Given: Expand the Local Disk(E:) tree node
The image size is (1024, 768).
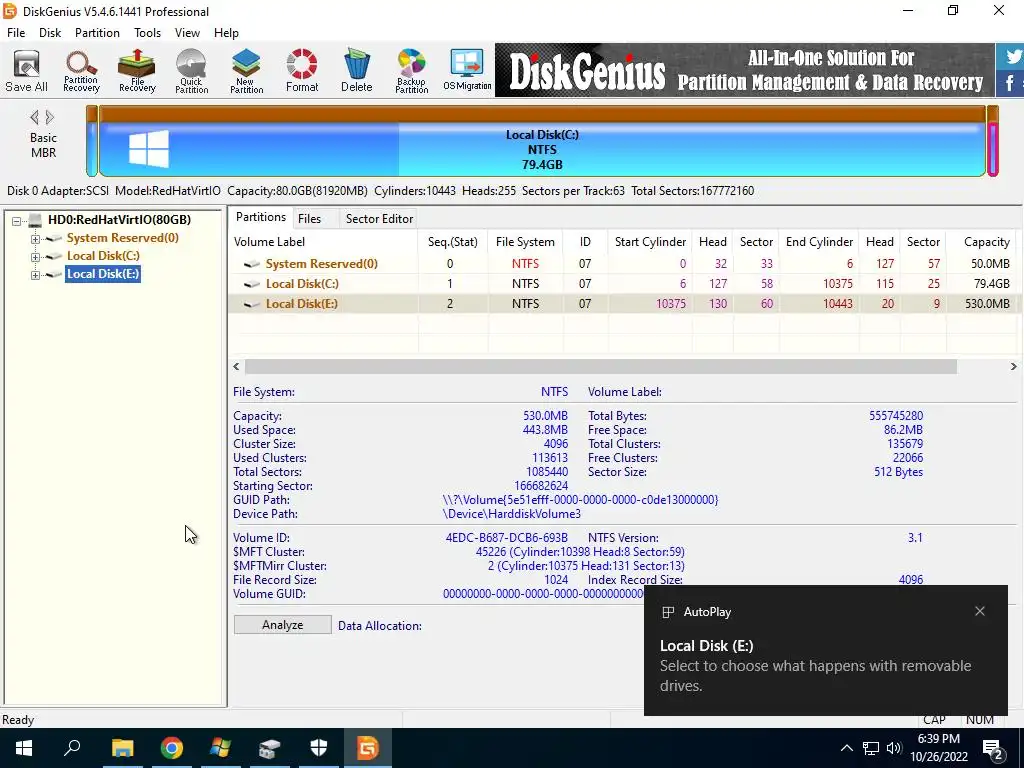Looking at the screenshot, I should point(35,275).
